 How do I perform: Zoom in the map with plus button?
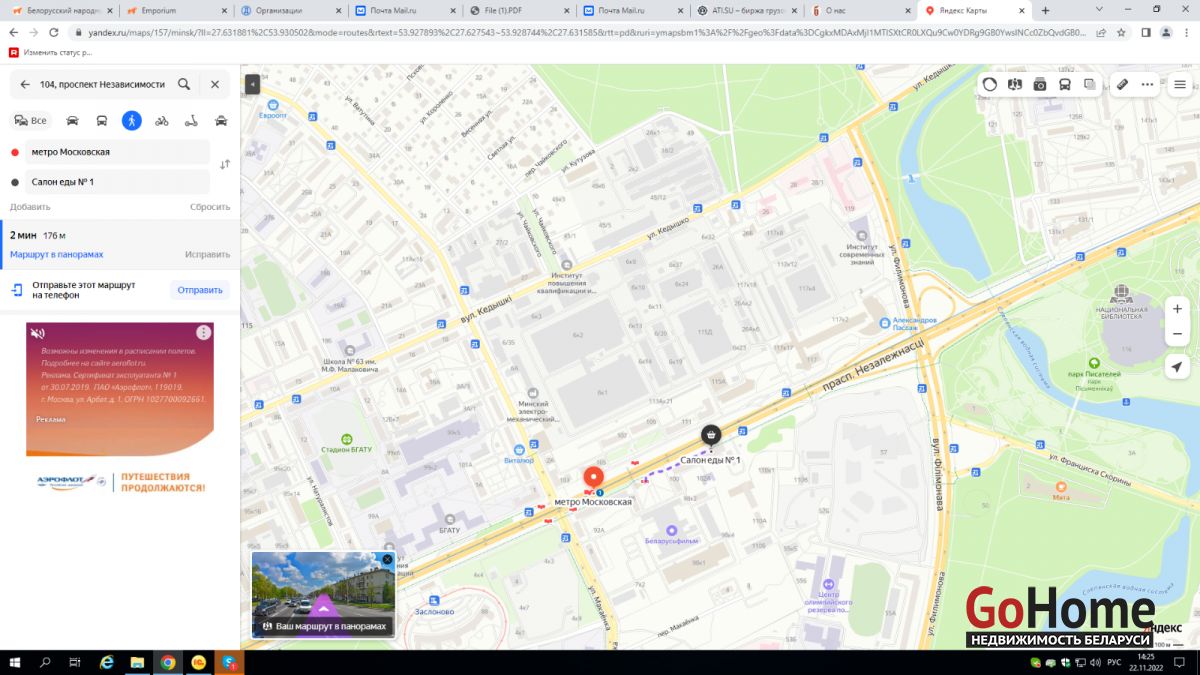coord(1177,309)
